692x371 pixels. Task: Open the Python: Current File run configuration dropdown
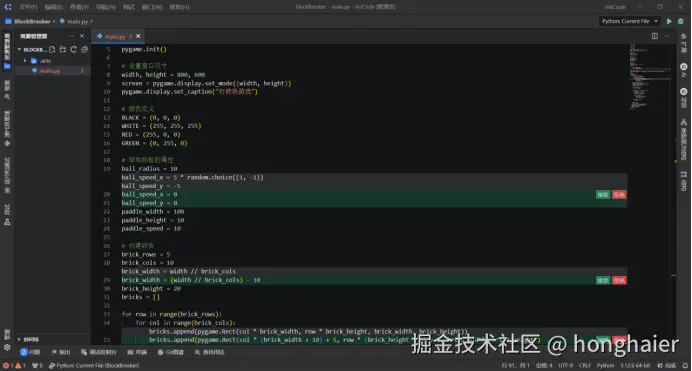tap(630, 21)
